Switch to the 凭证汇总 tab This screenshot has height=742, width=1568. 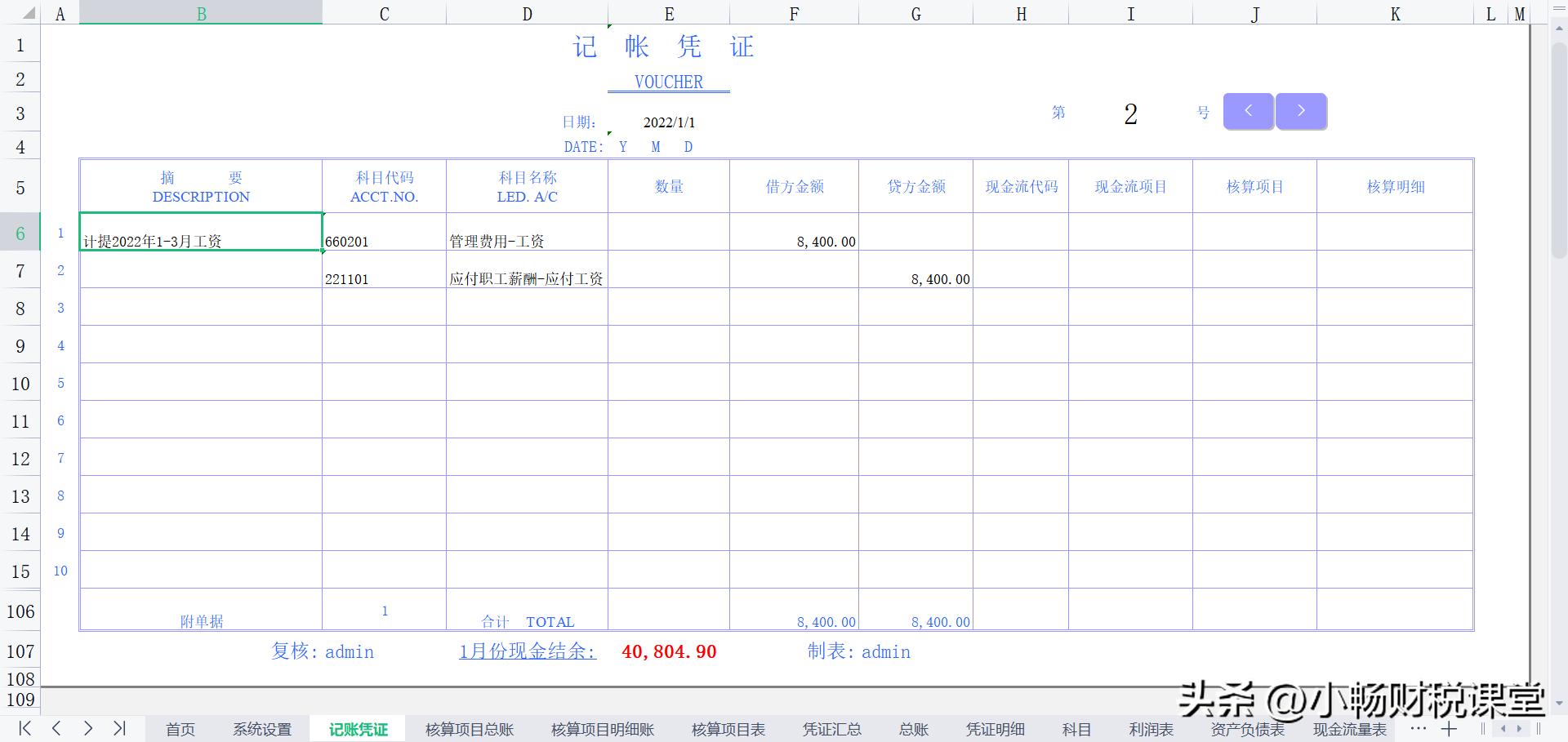click(831, 729)
